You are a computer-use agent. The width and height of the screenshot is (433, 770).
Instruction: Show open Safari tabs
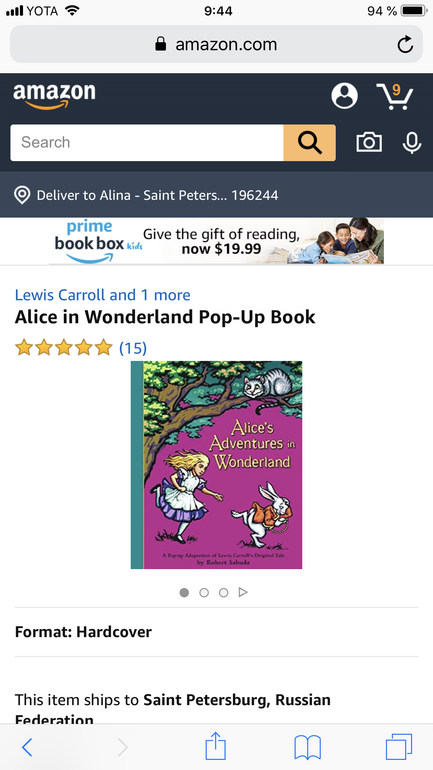pos(399,747)
